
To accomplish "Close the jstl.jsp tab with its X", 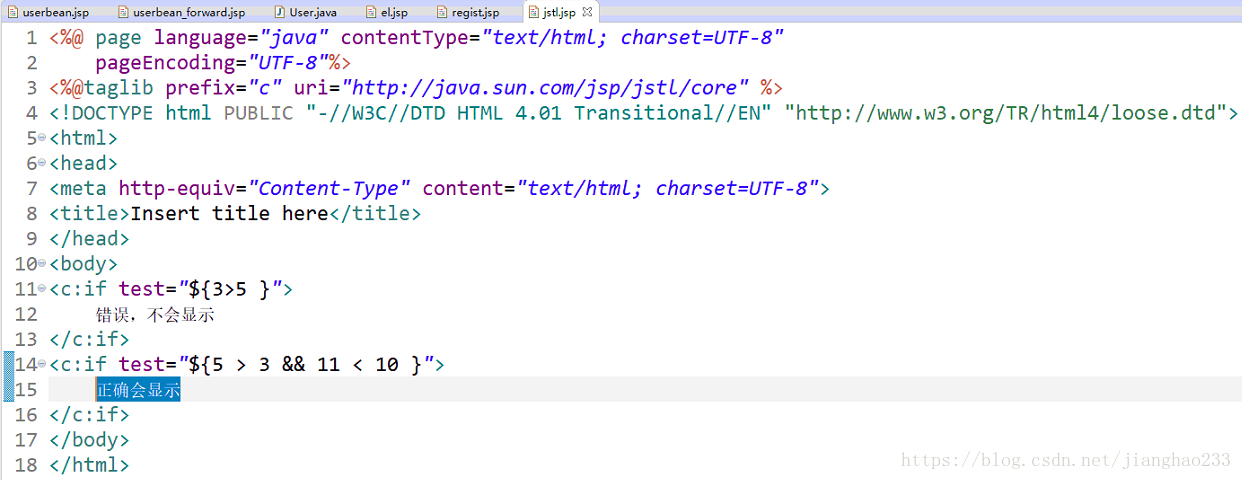I will point(587,12).
